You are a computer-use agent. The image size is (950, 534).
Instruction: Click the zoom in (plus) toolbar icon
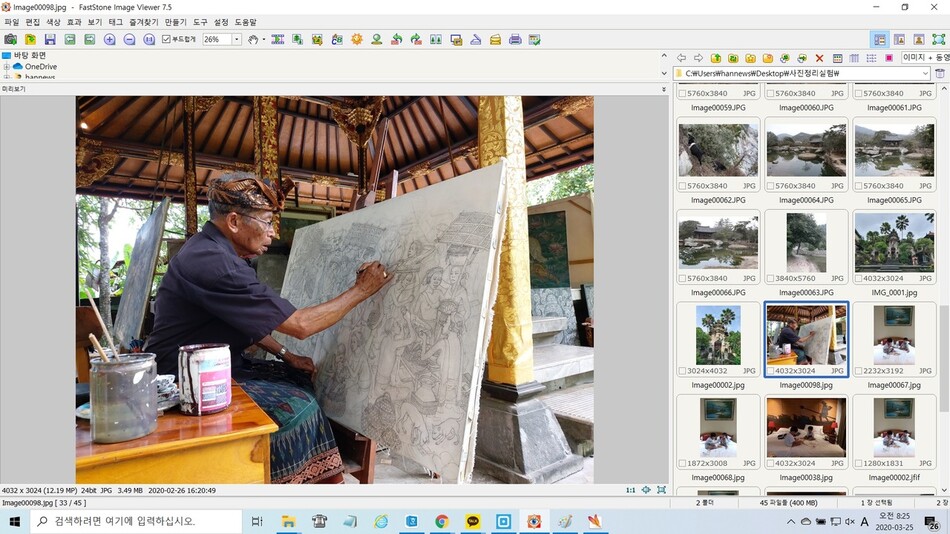tap(110, 39)
